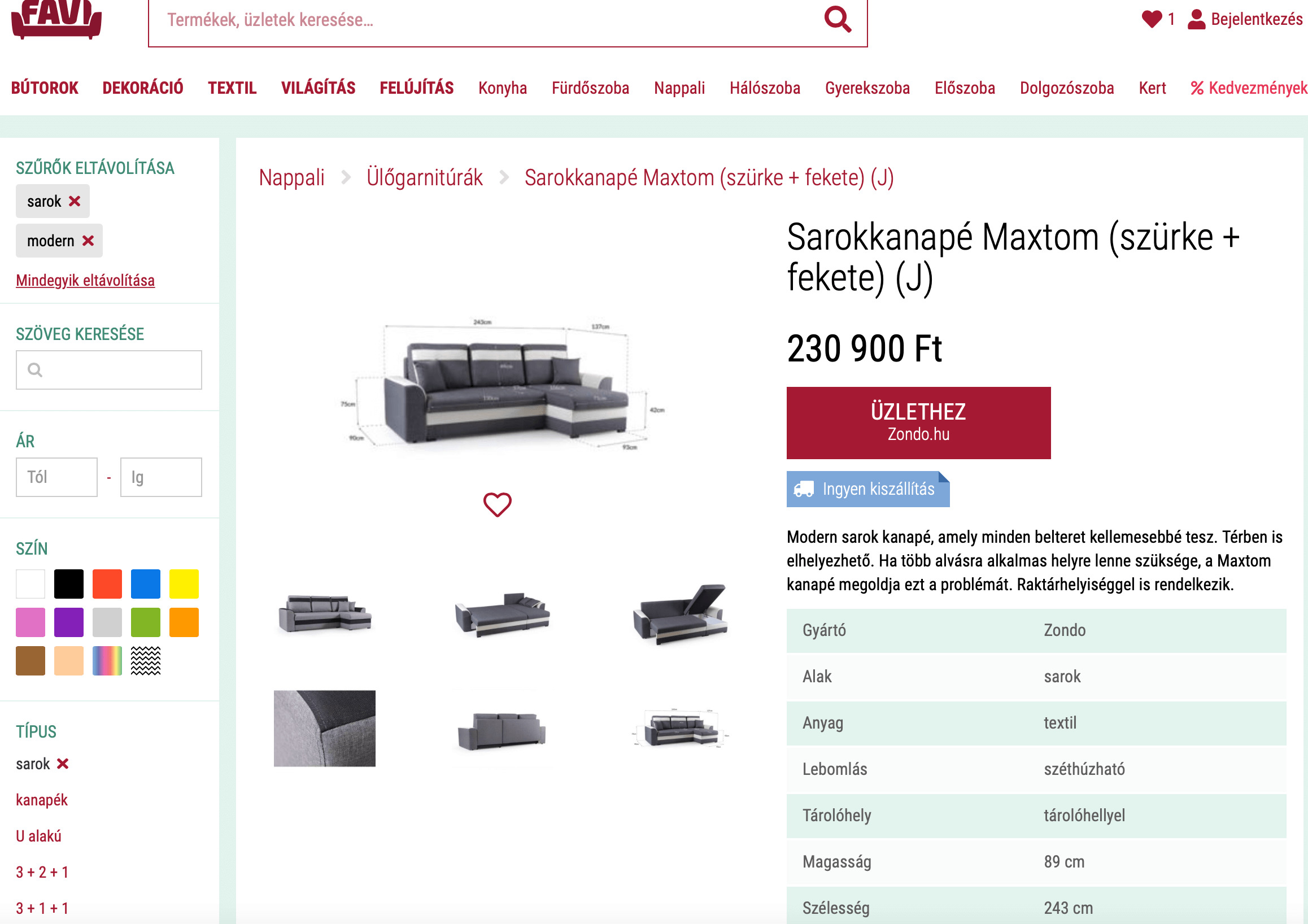Image resolution: width=1308 pixels, height=924 pixels.
Task: Click the user account icon beside Bejelentkezés
Action: pos(1196,19)
